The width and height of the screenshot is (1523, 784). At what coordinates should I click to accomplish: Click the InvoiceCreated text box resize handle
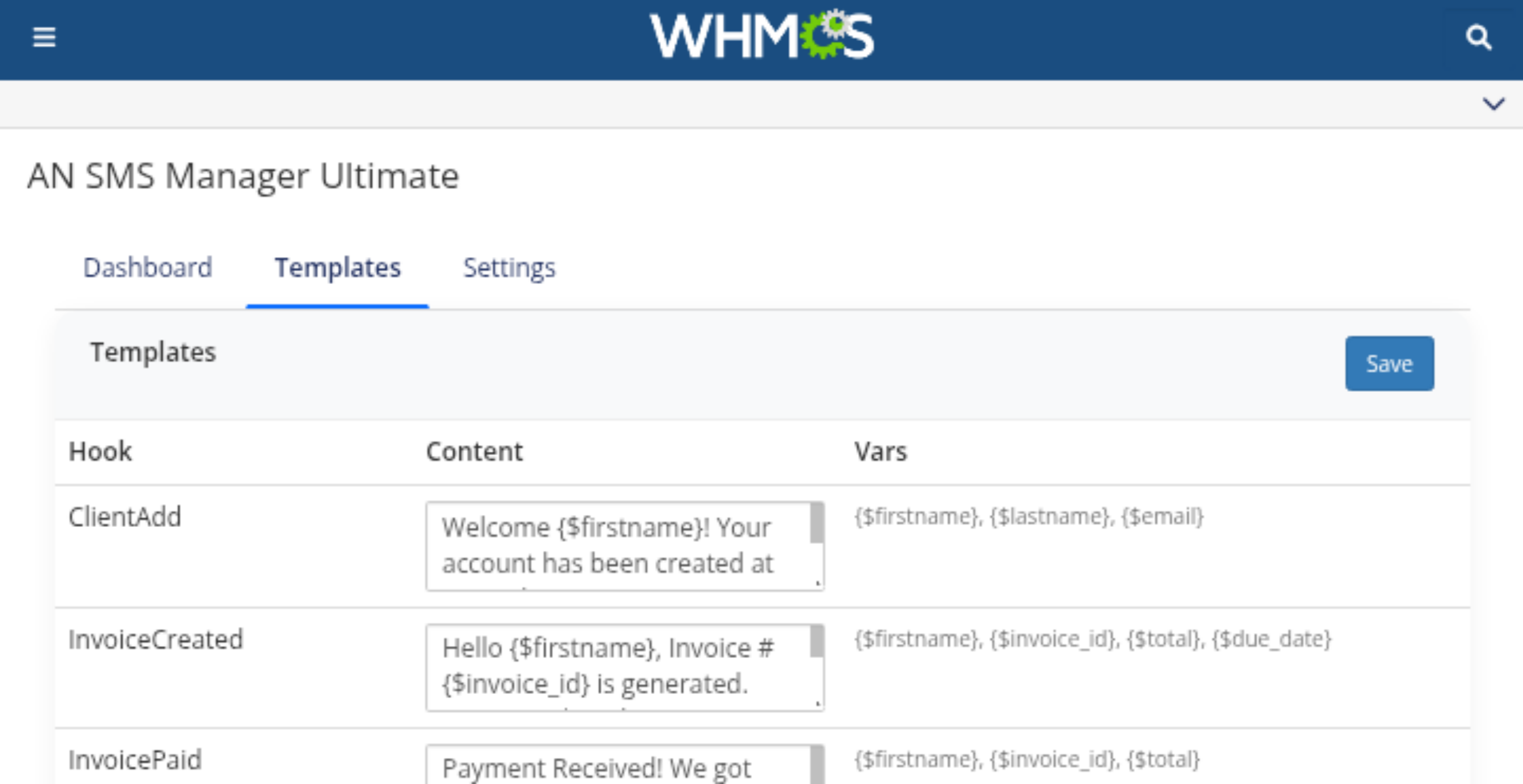pyautogui.click(x=817, y=704)
